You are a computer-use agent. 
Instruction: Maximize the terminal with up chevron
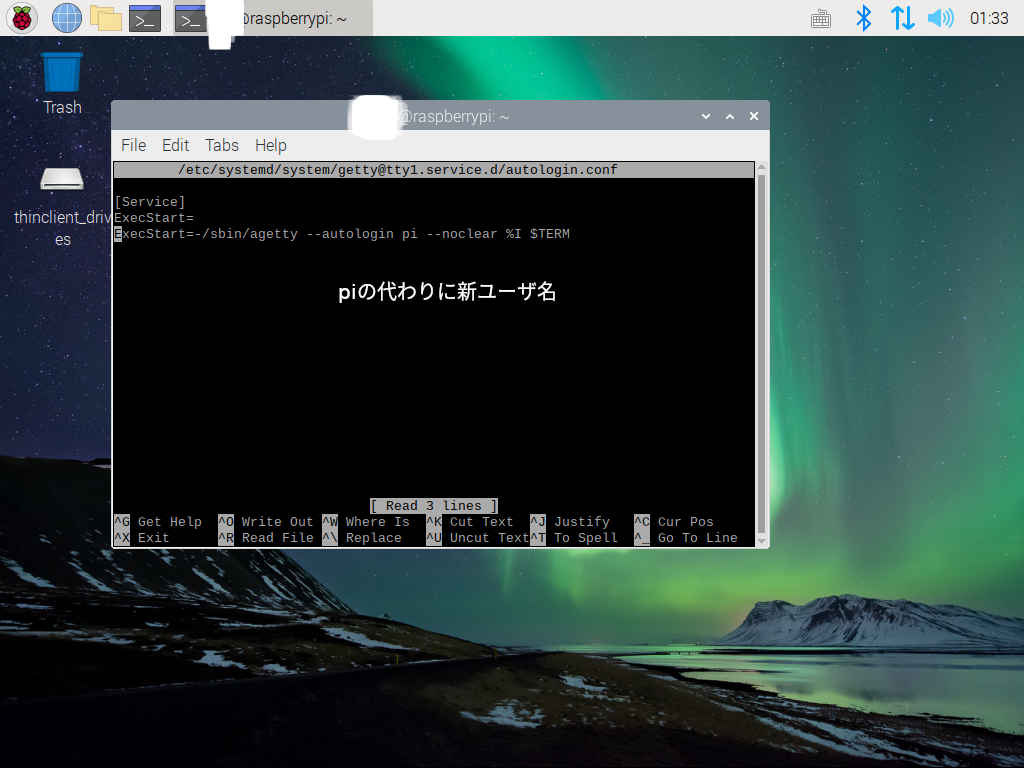(729, 116)
